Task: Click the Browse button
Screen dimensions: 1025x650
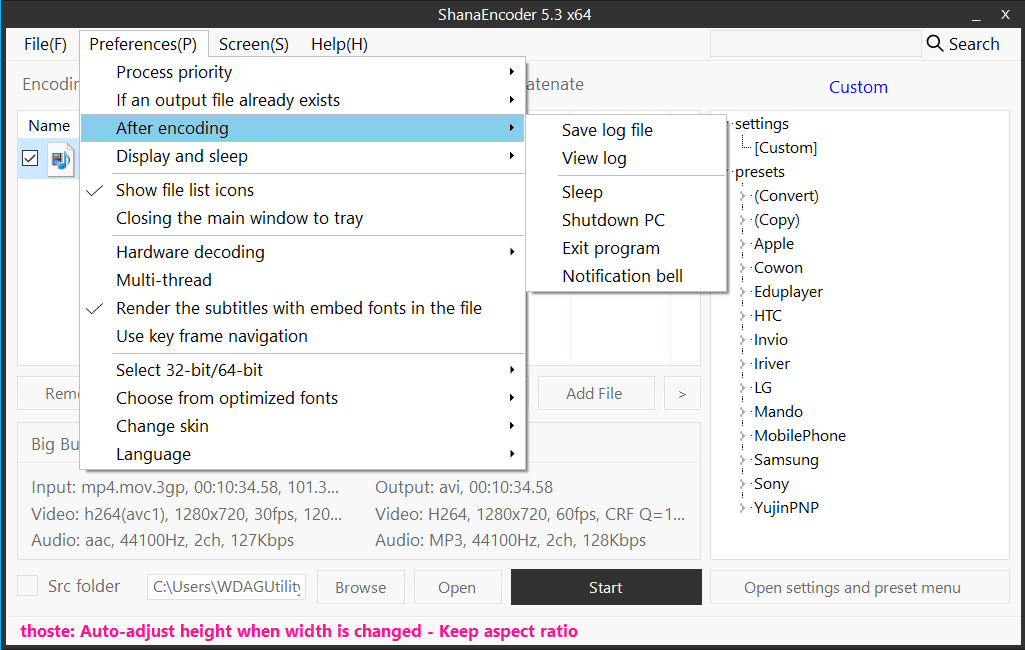Action: click(360, 587)
